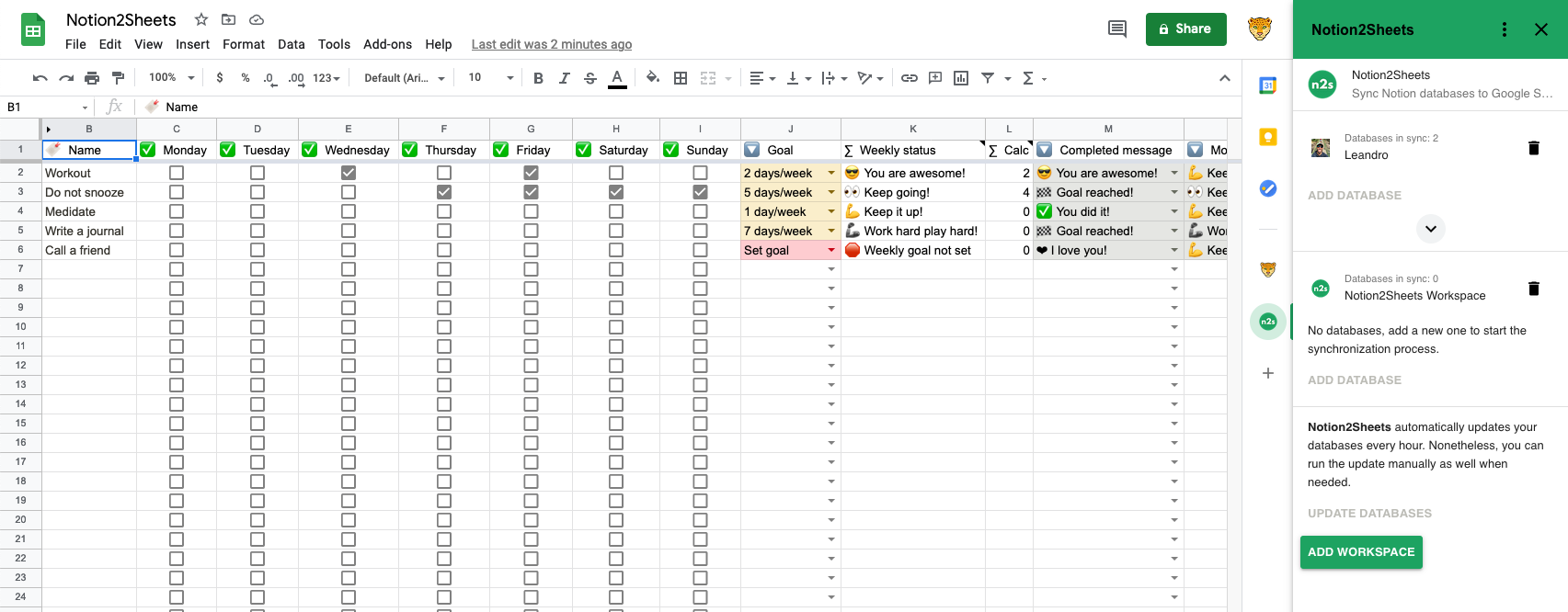Star the Notion2Sheets document
The height and width of the screenshot is (612, 1568).
(x=201, y=19)
